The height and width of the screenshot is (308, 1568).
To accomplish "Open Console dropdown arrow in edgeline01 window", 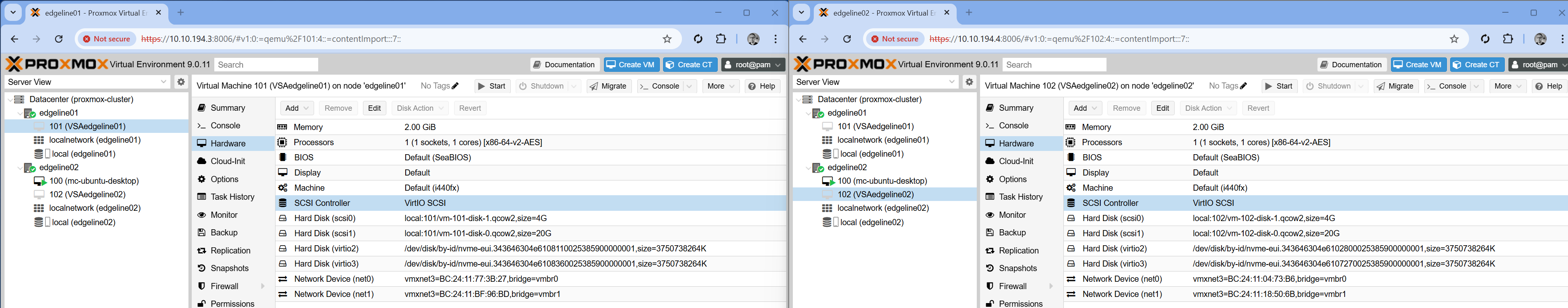I will (x=689, y=86).
